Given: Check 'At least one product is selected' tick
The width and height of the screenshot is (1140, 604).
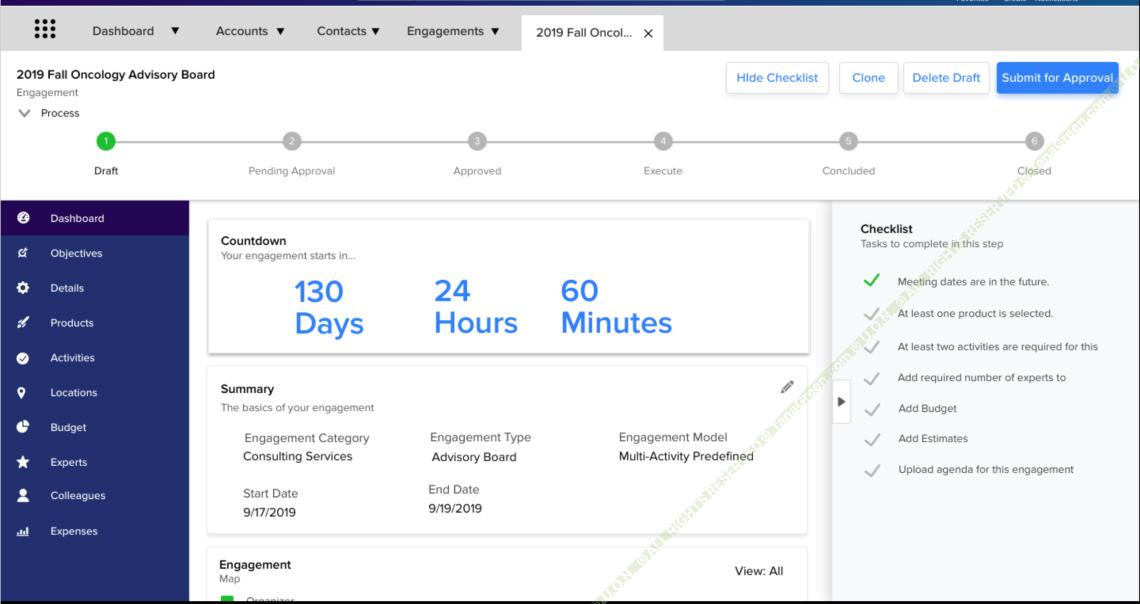Looking at the screenshot, I should [x=872, y=315].
